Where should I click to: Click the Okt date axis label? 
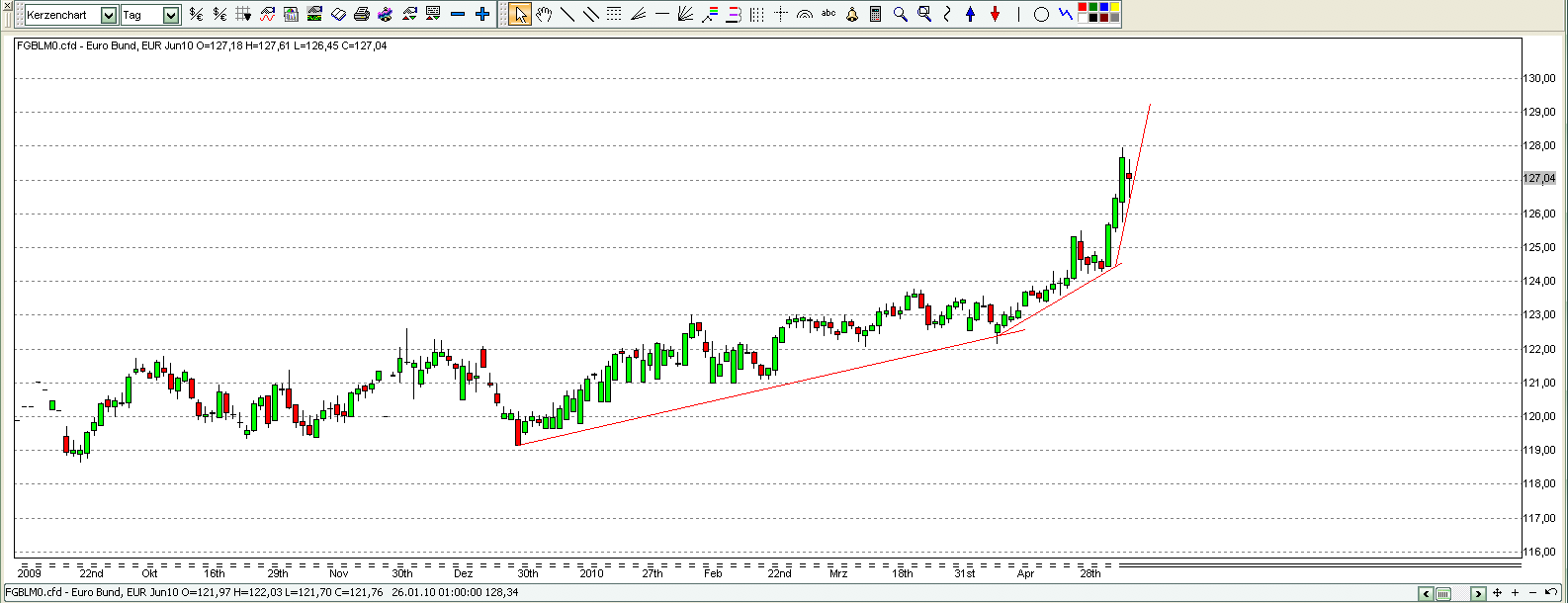pos(149,573)
